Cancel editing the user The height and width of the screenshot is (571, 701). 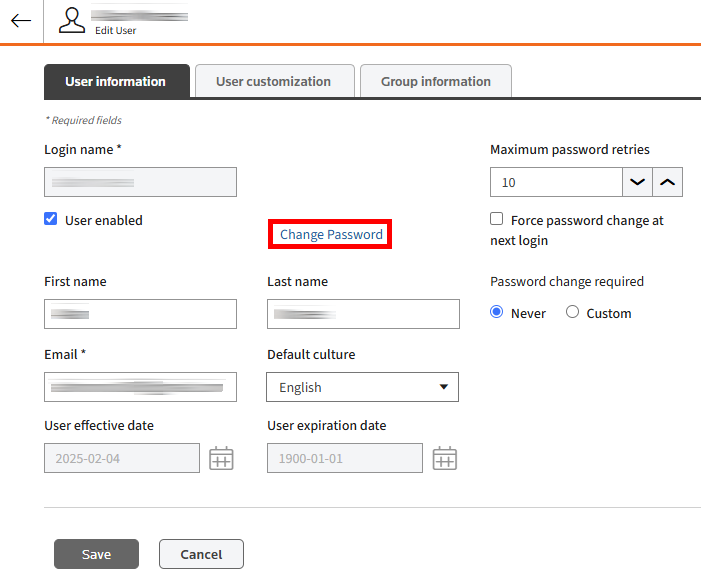(201, 554)
